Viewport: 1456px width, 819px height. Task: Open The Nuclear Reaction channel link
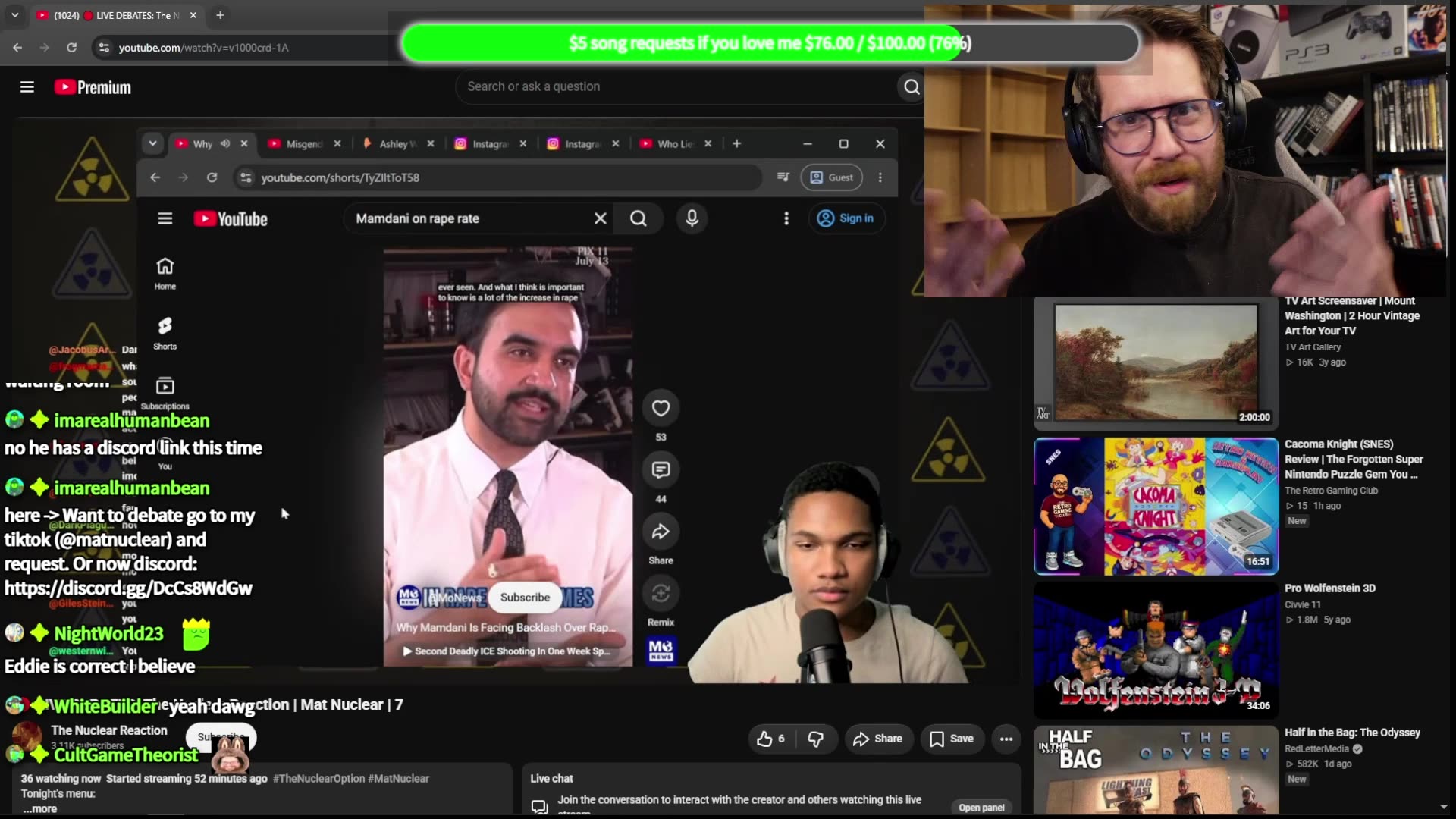coord(109,730)
